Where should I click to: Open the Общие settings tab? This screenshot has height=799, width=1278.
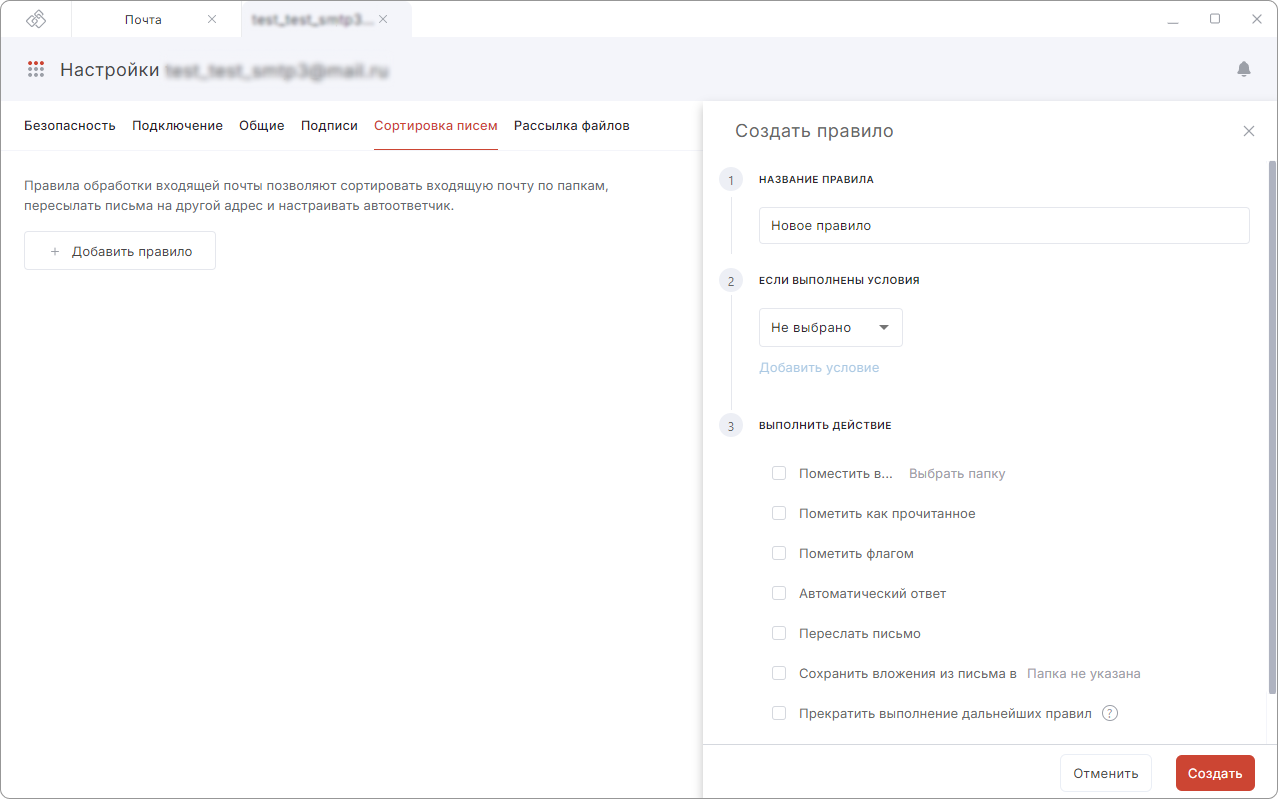[x=262, y=126]
